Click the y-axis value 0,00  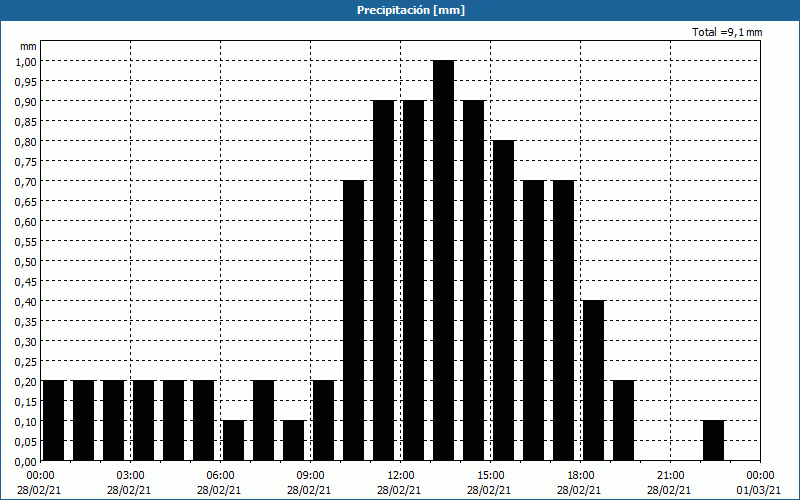tap(27, 461)
